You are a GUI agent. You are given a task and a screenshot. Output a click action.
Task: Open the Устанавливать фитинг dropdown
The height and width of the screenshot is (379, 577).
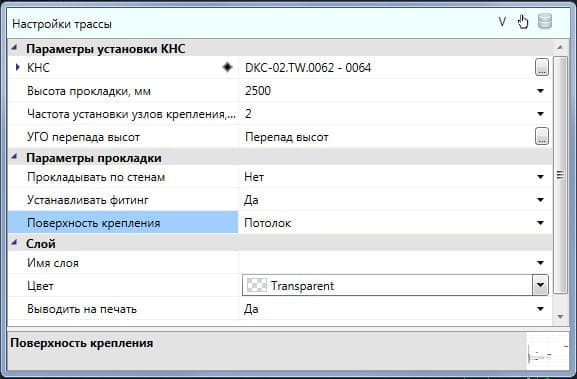540,200
